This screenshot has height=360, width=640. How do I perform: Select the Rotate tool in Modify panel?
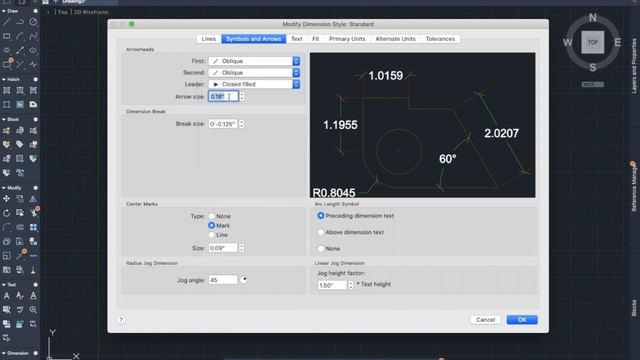click(x=7, y=213)
